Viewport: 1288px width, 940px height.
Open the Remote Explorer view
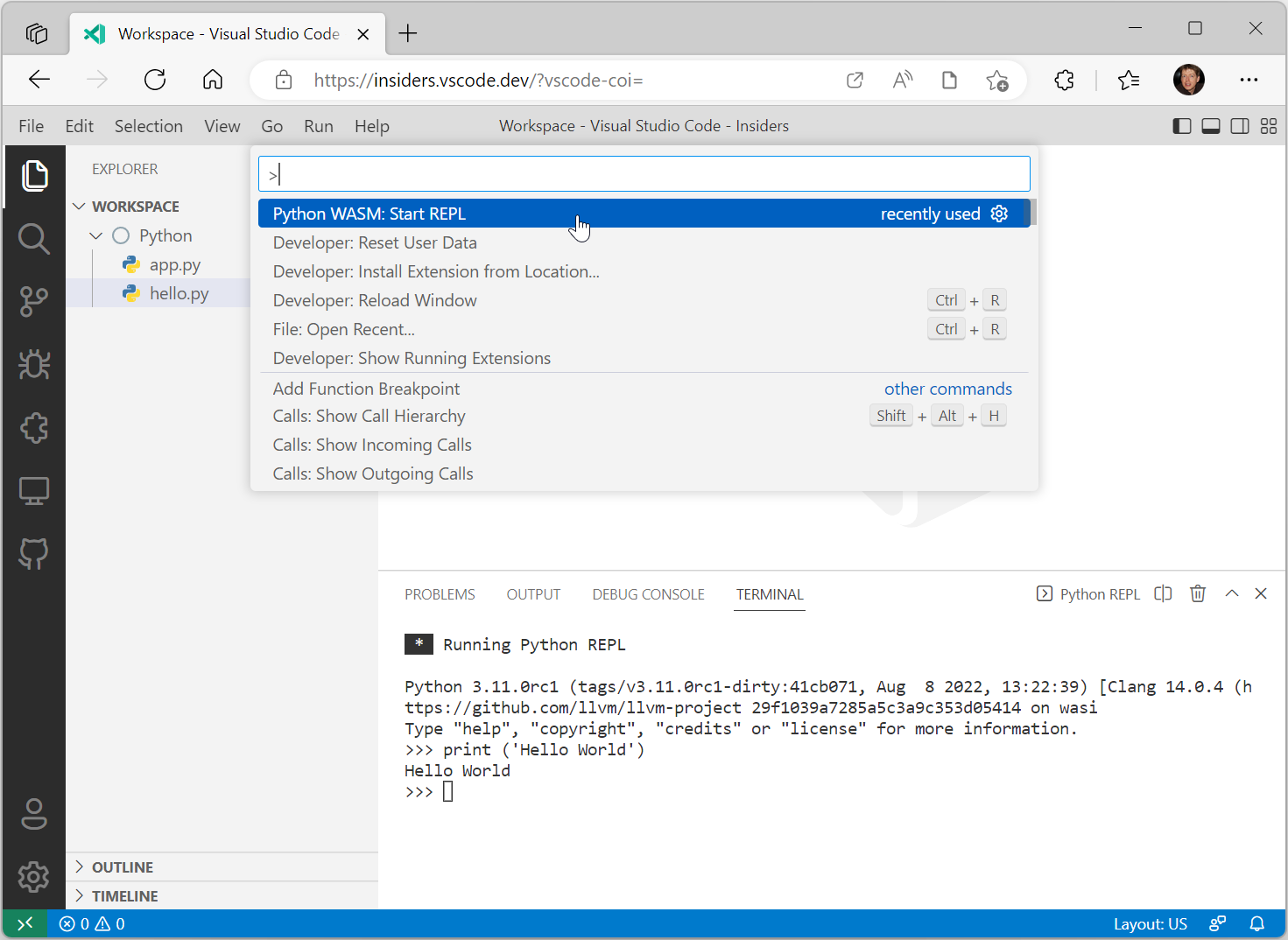click(x=34, y=490)
